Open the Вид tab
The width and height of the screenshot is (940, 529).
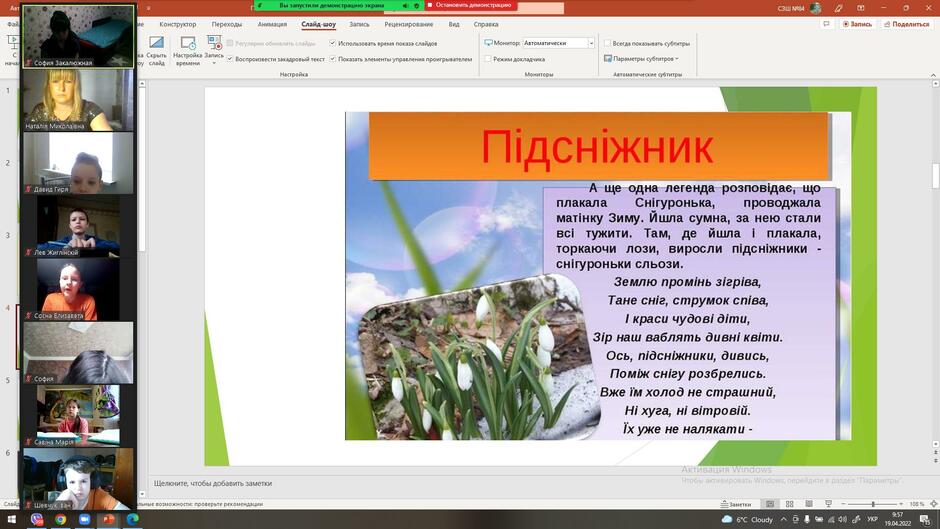pos(454,24)
